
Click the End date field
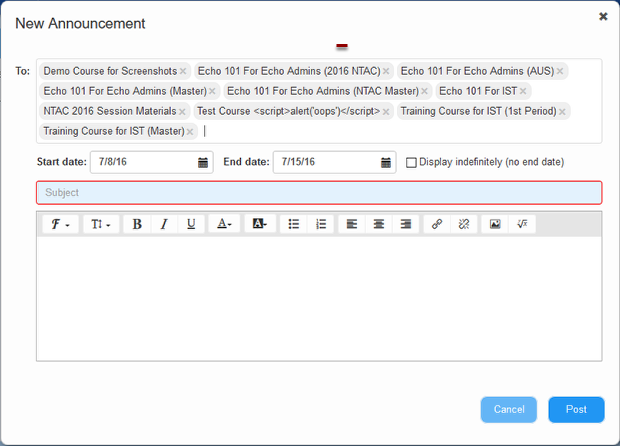tap(335, 162)
